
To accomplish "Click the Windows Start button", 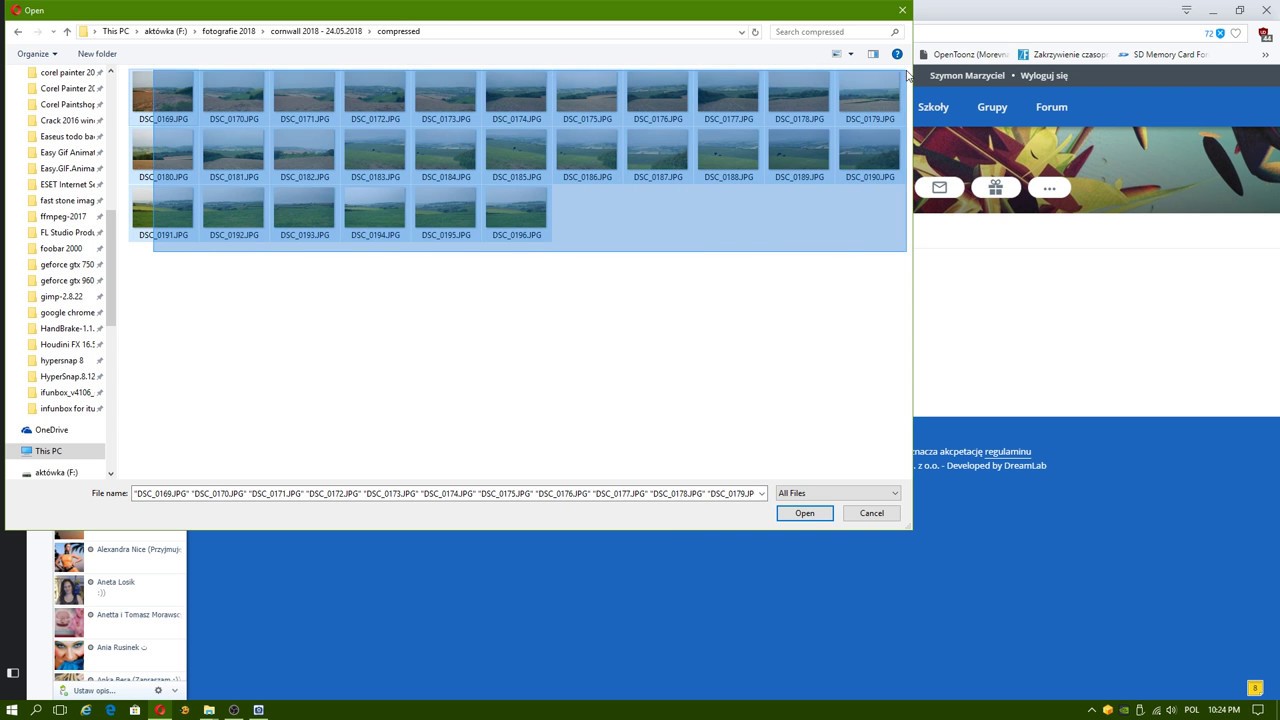I will pos(12,710).
